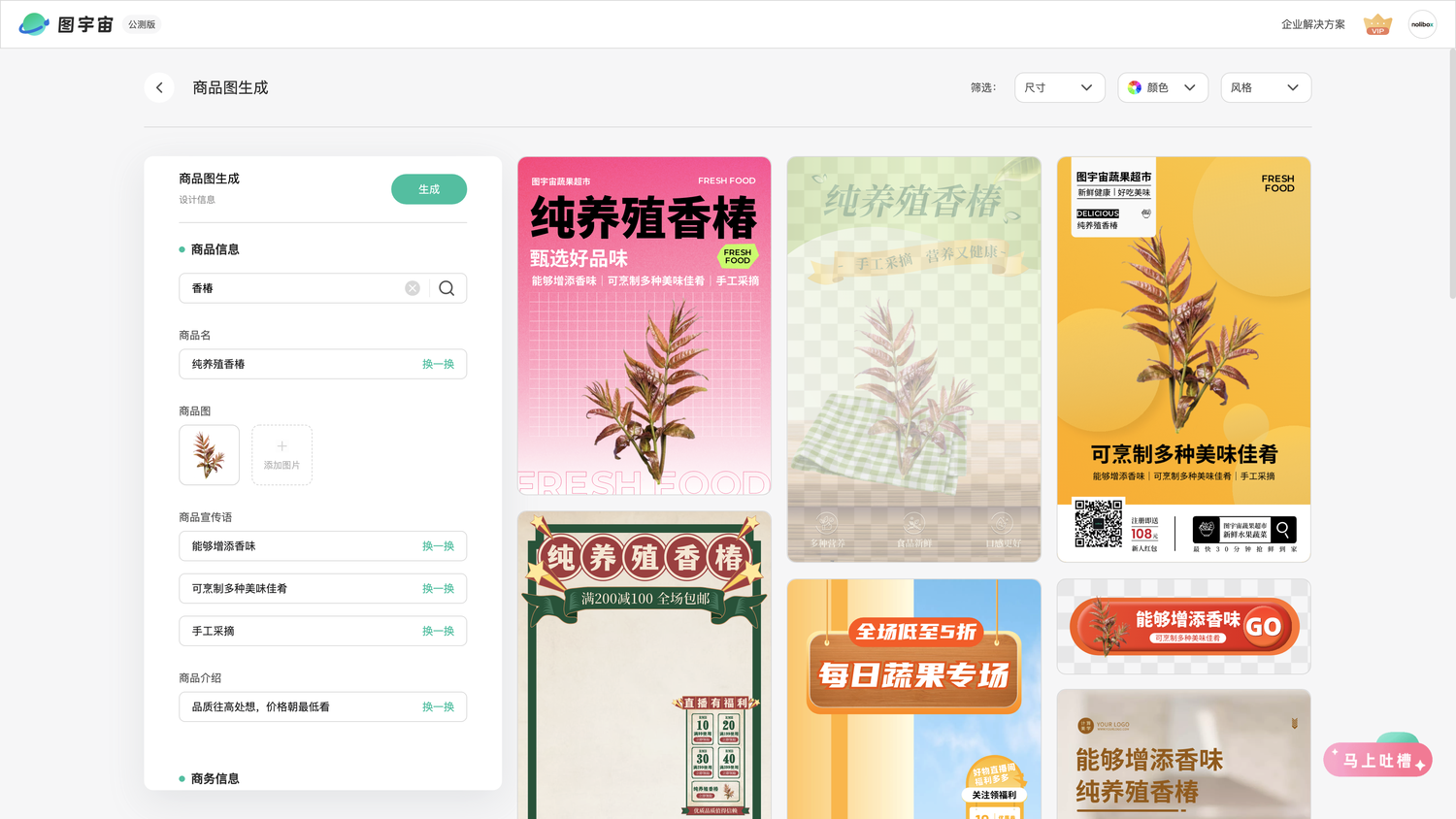Click the 马上吐槽 feedback button
Screen dimensions: 1456x819
pos(1377,760)
